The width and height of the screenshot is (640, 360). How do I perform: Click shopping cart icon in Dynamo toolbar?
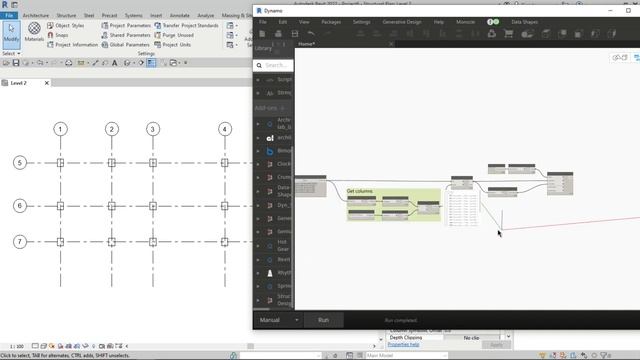tap(509, 34)
